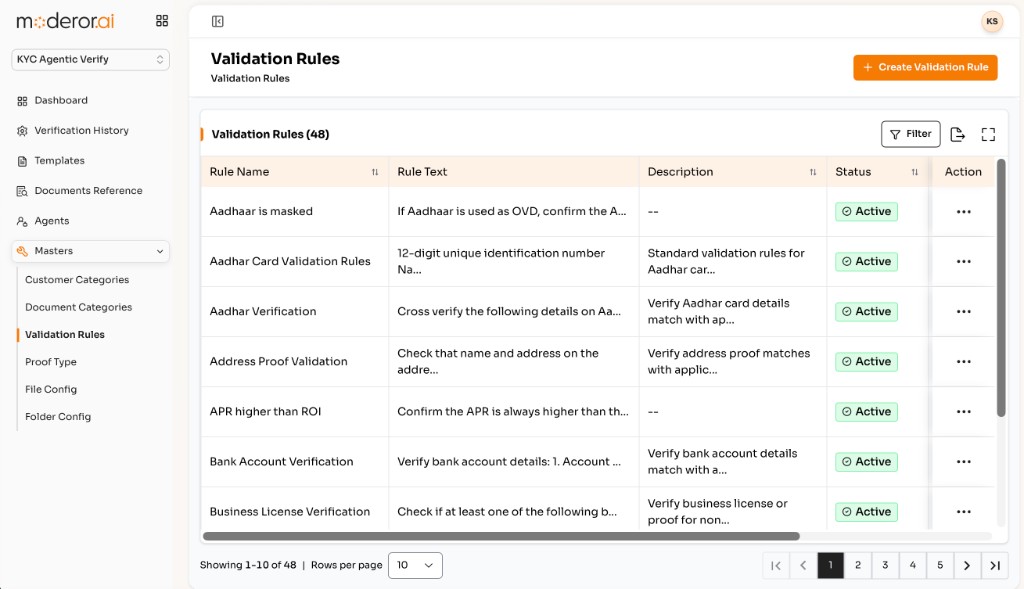Select Validation Rules submenu item
Viewport: 1024px width, 589px height.
pos(65,334)
